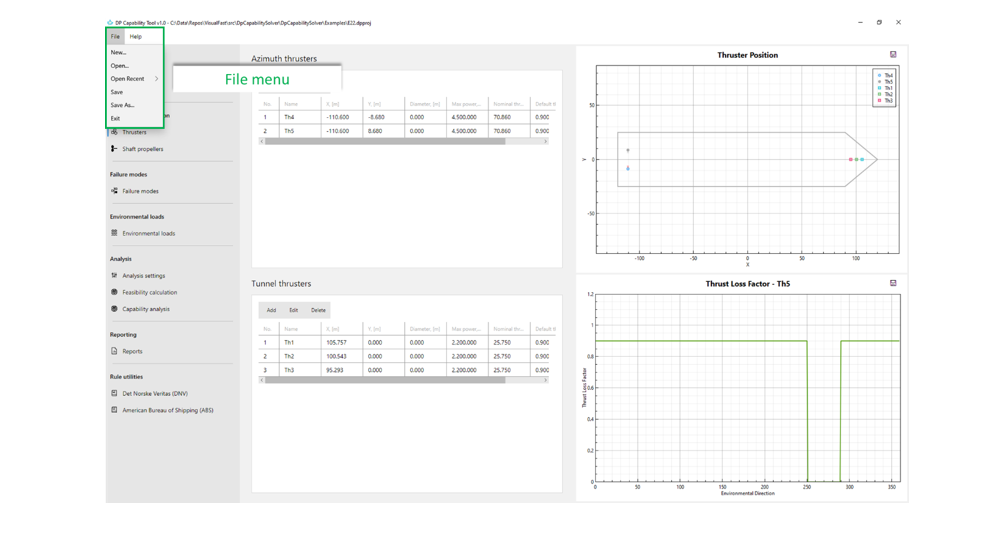Open the Thrusters page label
Screen dimensions: 1006x540
pyautogui.click(x=134, y=132)
